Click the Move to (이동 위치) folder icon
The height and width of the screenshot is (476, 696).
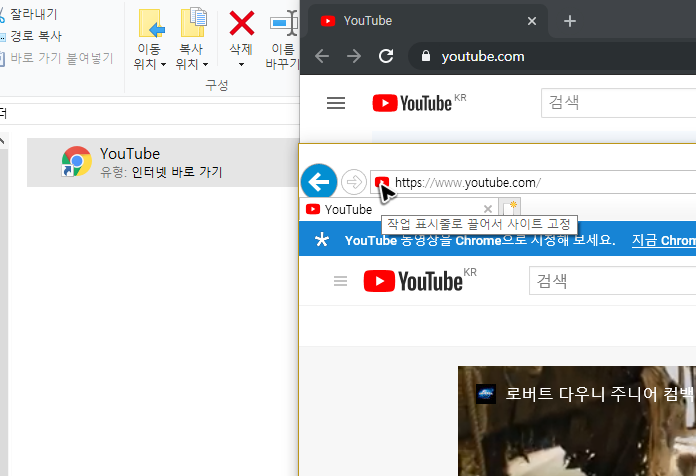(x=151, y=23)
